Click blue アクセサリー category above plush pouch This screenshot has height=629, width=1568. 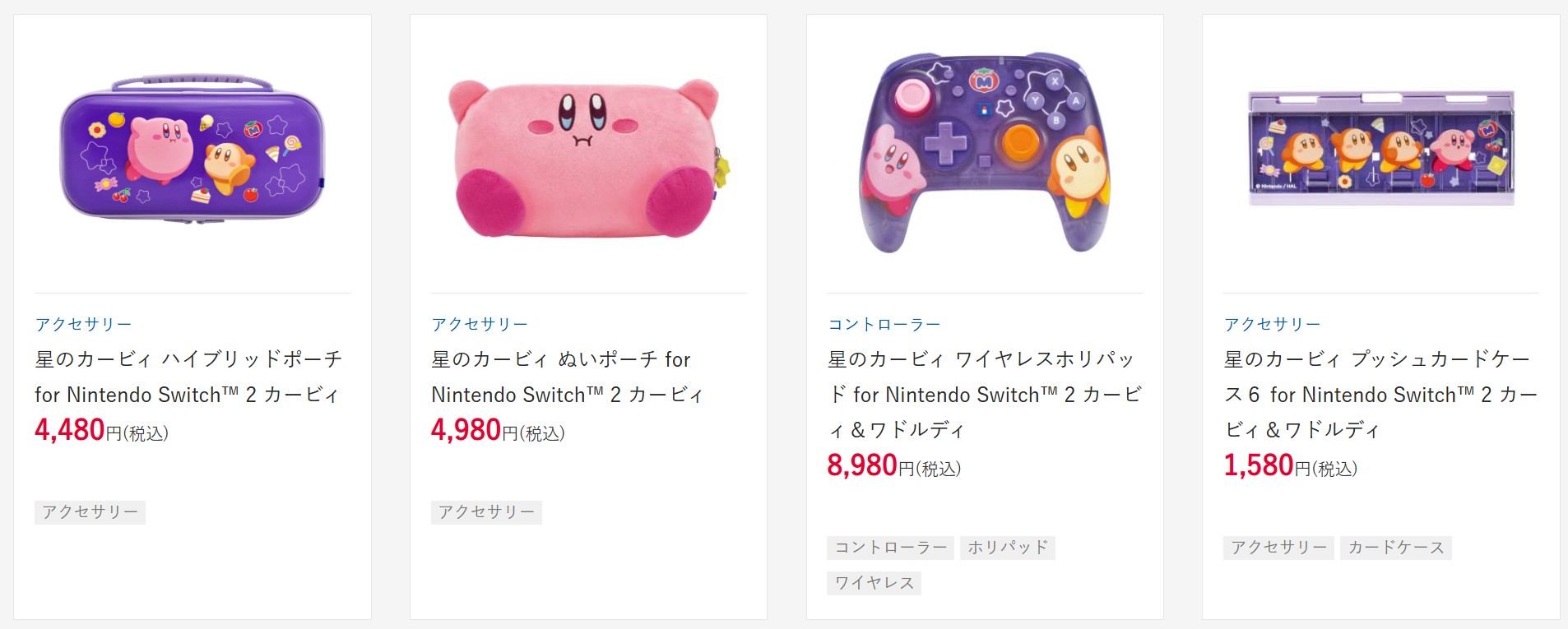[480, 324]
